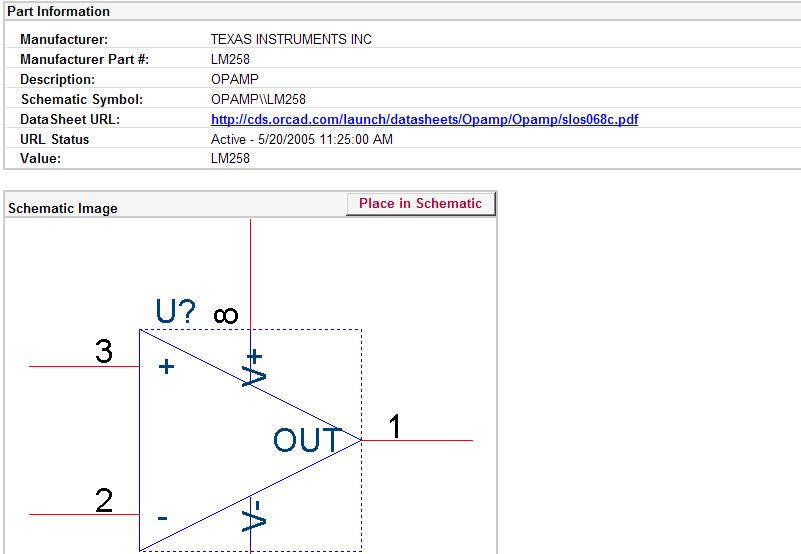Select LM258 in the Value row
Image resolution: width=801 pixels, height=554 pixels.
[230, 158]
